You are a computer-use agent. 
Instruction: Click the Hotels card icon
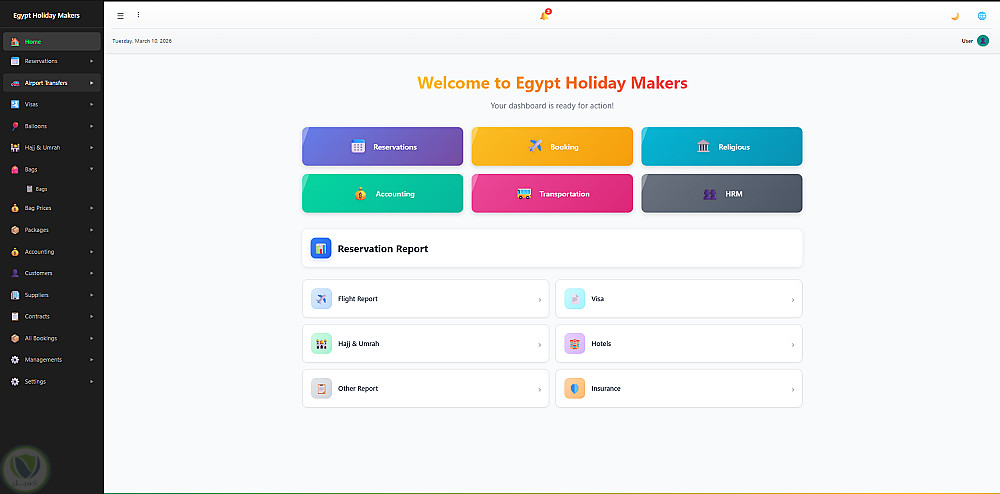575,344
